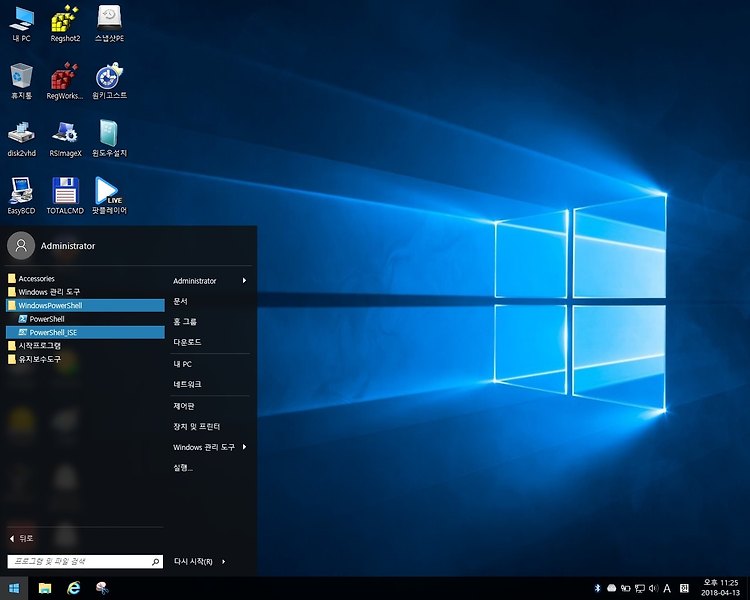Image resolution: width=750 pixels, height=600 pixels.
Task: Expand the Windows 관리 도구 folder in the program list
Action: pyautogui.click(x=85, y=292)
